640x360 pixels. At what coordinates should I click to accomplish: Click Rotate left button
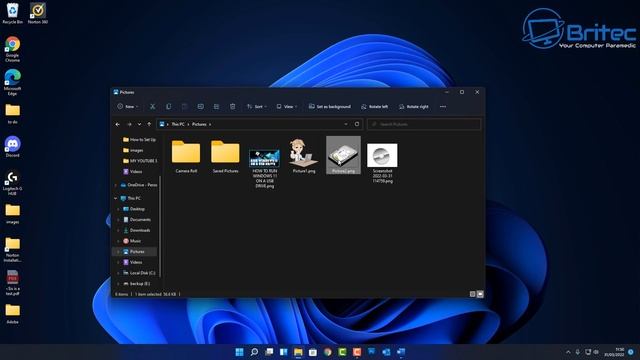[374, 107]
